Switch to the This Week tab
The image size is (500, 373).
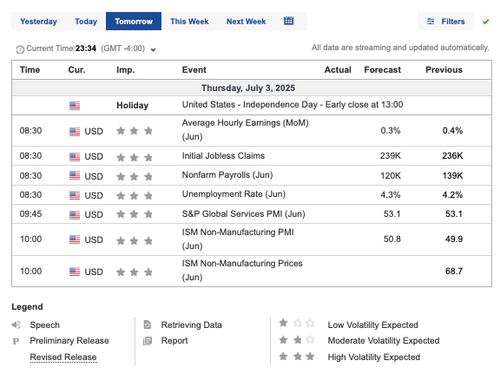click(x=189, y=21)
